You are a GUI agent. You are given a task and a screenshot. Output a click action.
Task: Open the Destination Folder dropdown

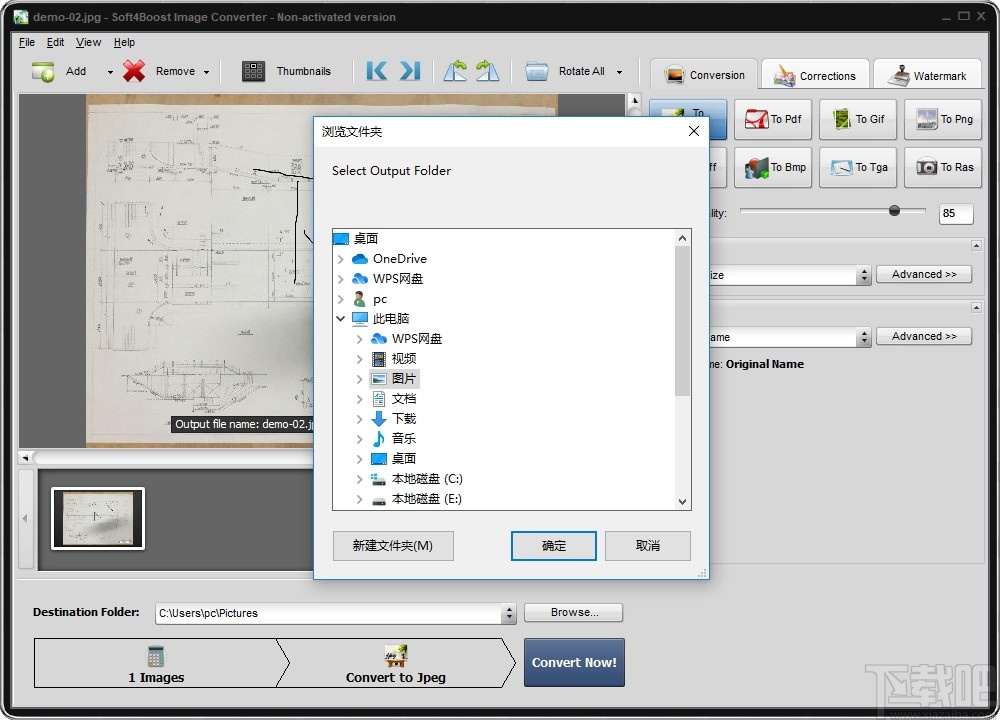click(x=508, y=612)
